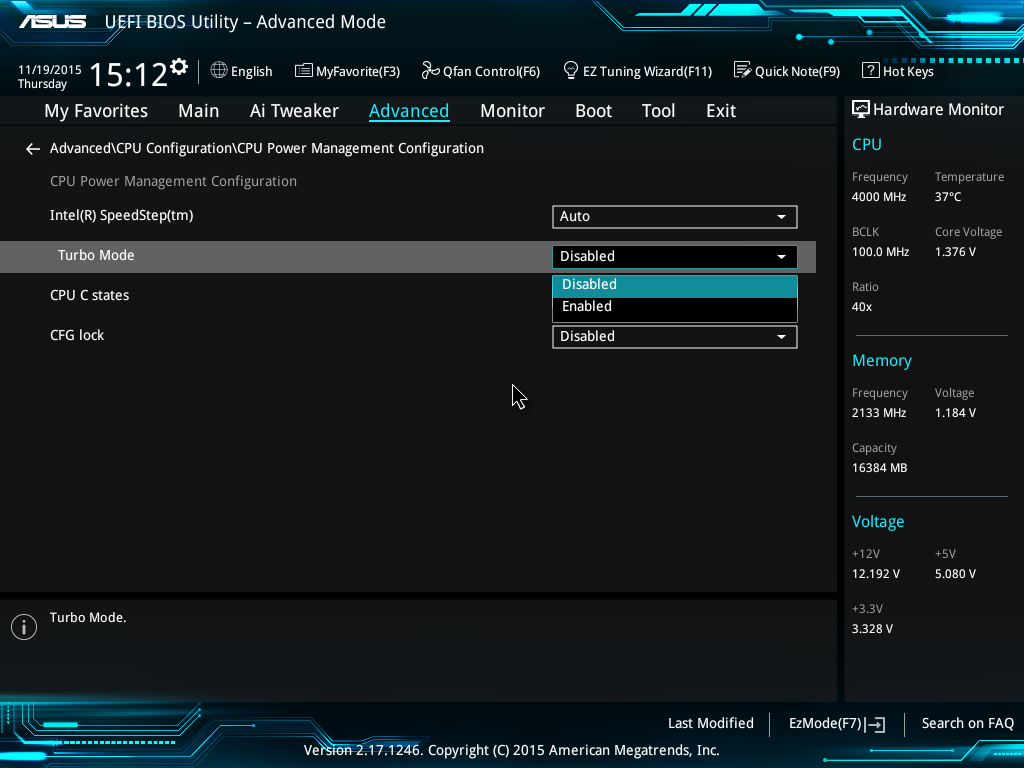Choose Disabled in the Turbo Mode list
Image resolution: width=1024 pixels, height=768 pixels.
675,285
